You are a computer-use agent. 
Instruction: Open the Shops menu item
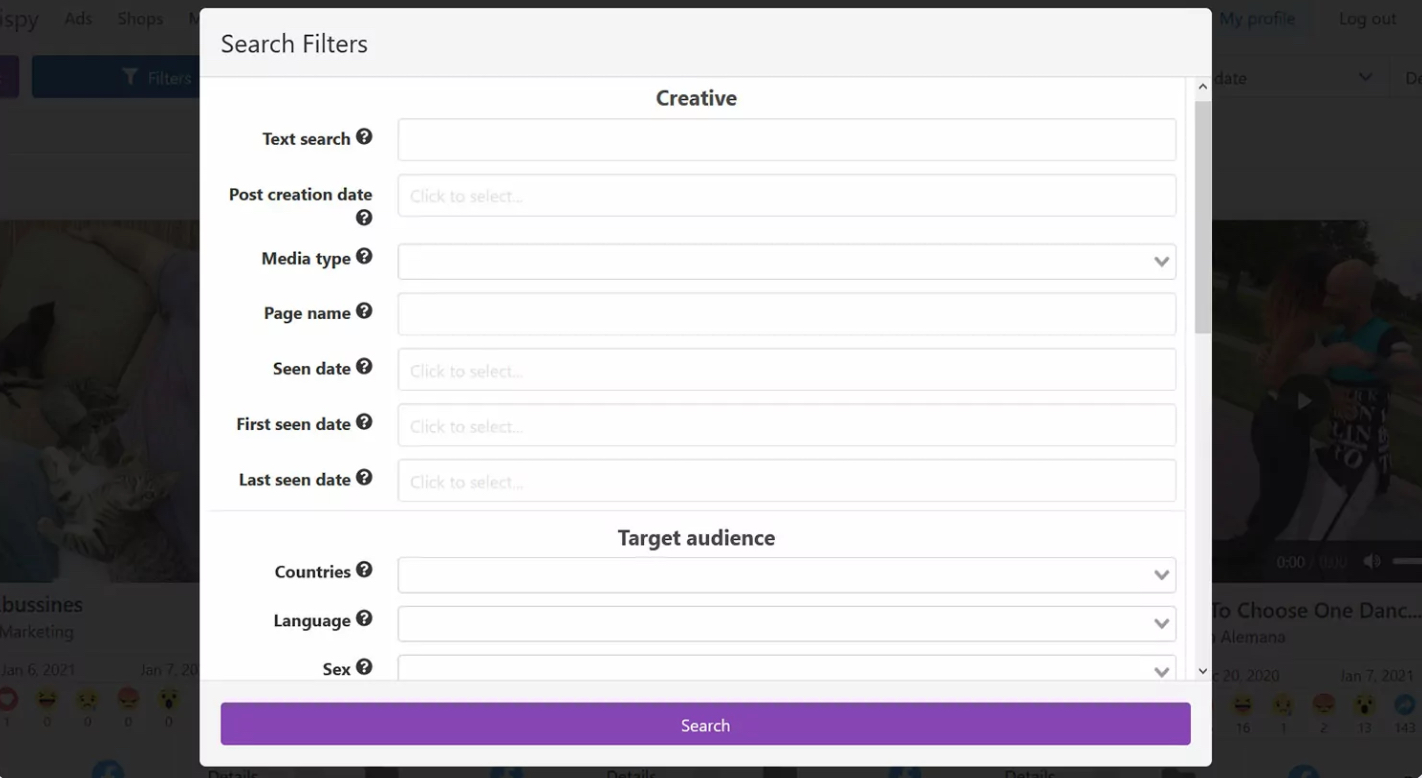coord(140,18)
